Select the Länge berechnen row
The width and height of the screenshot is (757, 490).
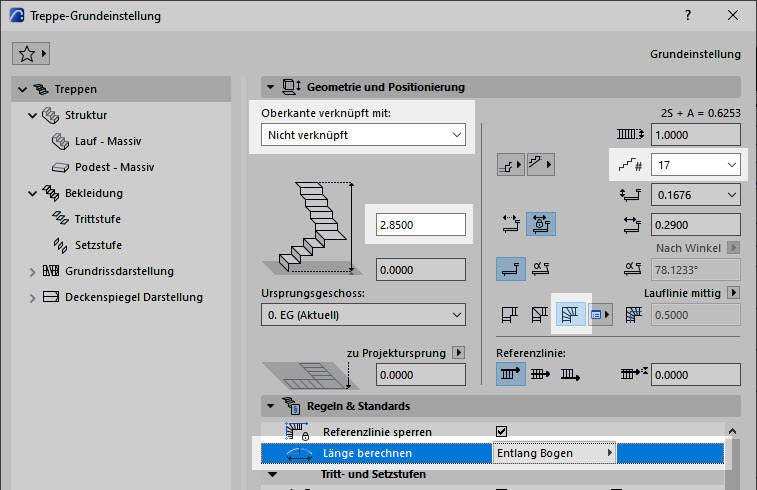492,453
